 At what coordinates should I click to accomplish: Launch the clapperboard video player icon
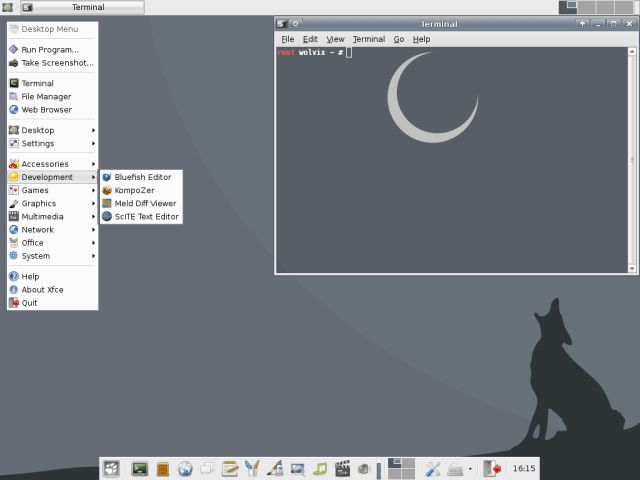tap(343, 468)
